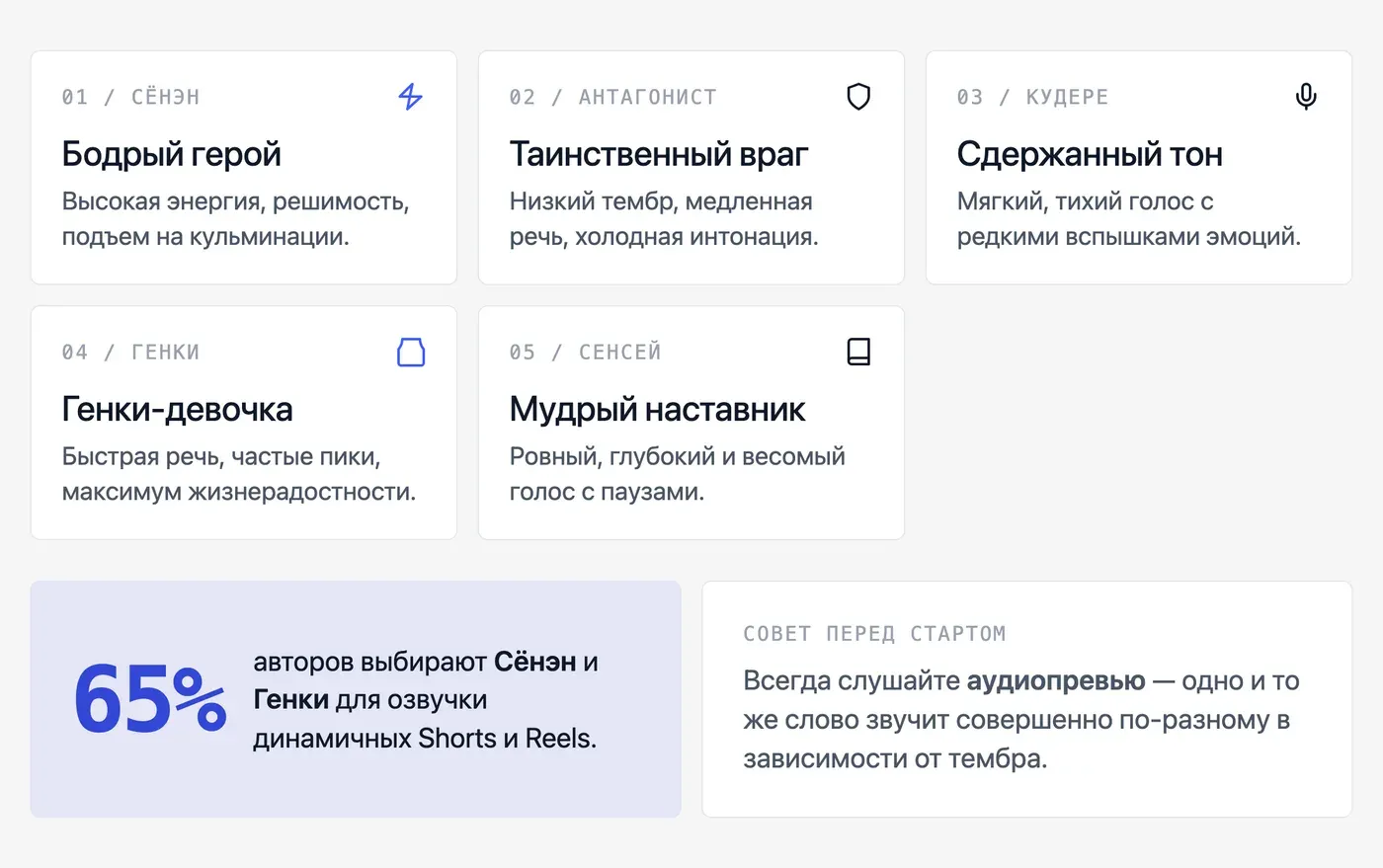This screenshot has width=1383, height=868.
Task: Click the microphone icon on Кудере card
Action: pos(1306,97)
